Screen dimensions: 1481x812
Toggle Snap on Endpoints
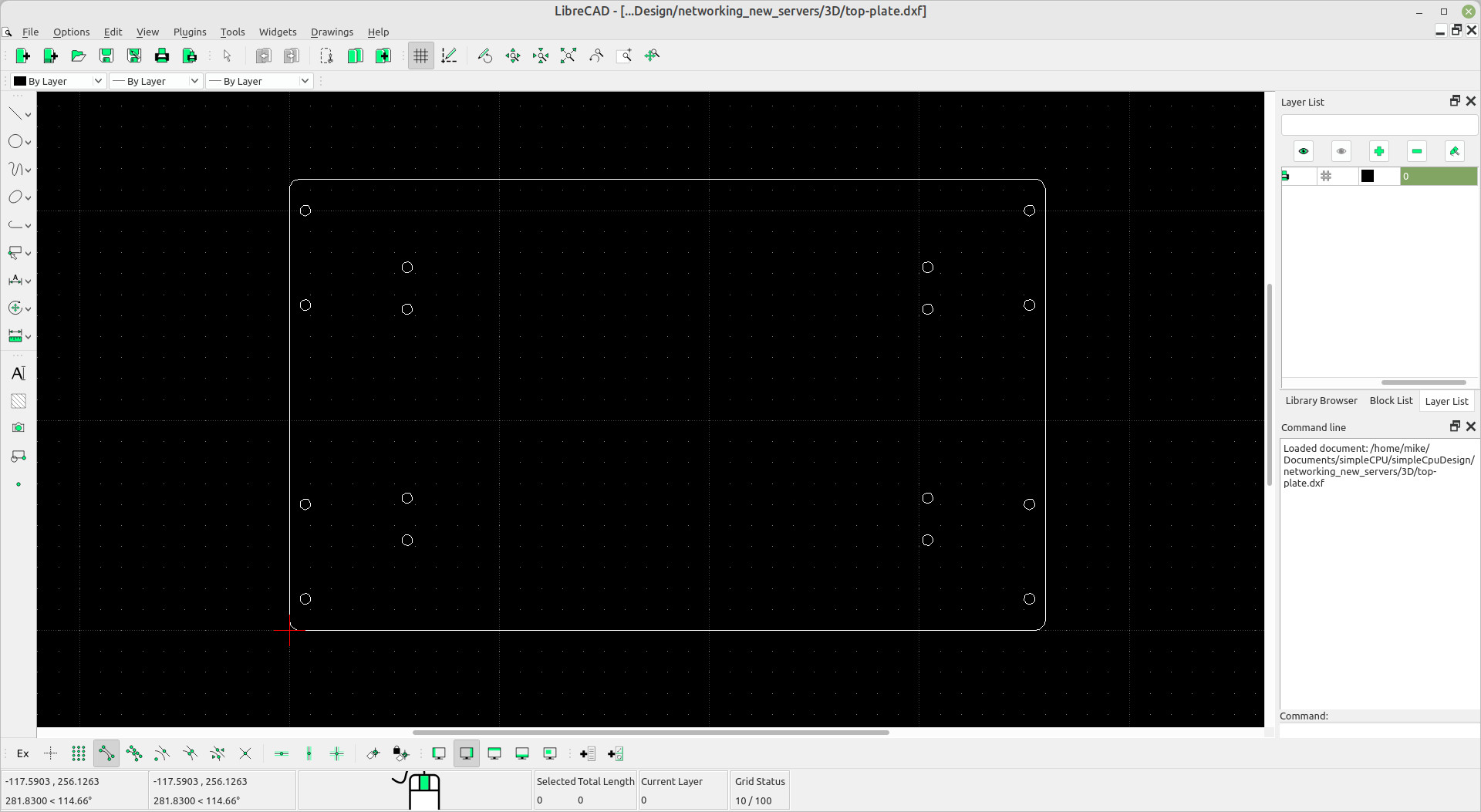(x=106, y=753)
